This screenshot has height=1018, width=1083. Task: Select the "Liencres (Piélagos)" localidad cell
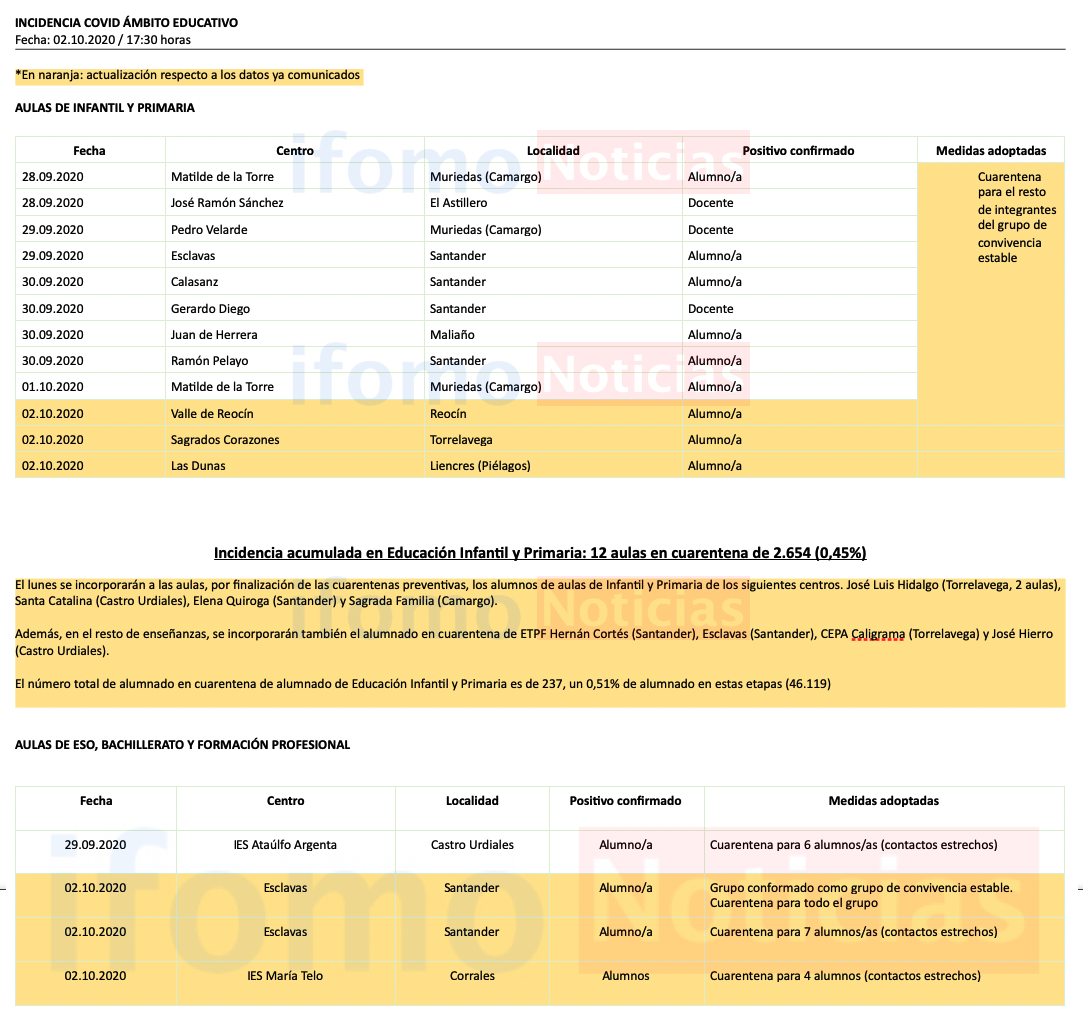tap(480, 466)
